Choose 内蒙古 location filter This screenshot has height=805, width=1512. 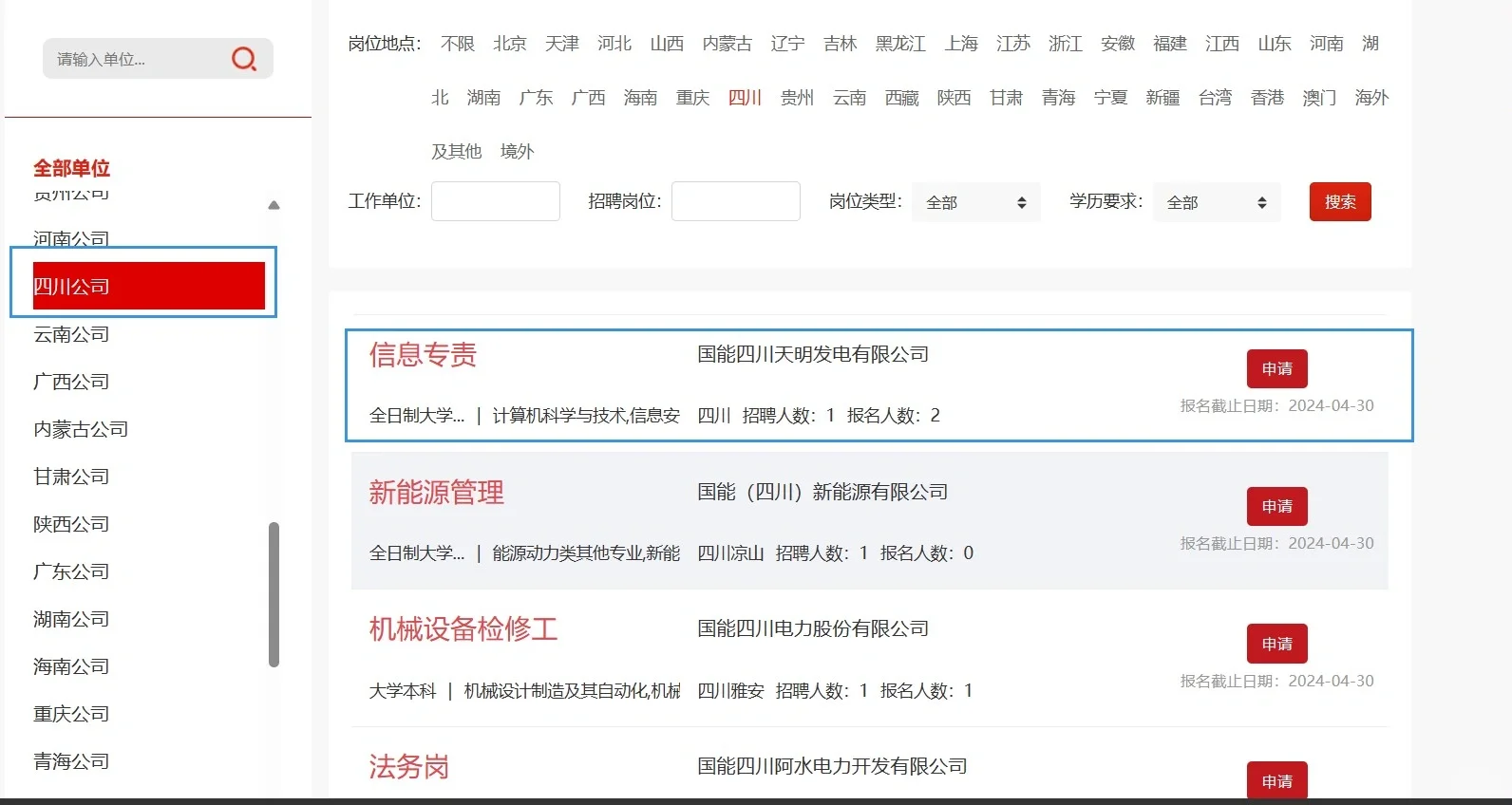click(728, 44)
